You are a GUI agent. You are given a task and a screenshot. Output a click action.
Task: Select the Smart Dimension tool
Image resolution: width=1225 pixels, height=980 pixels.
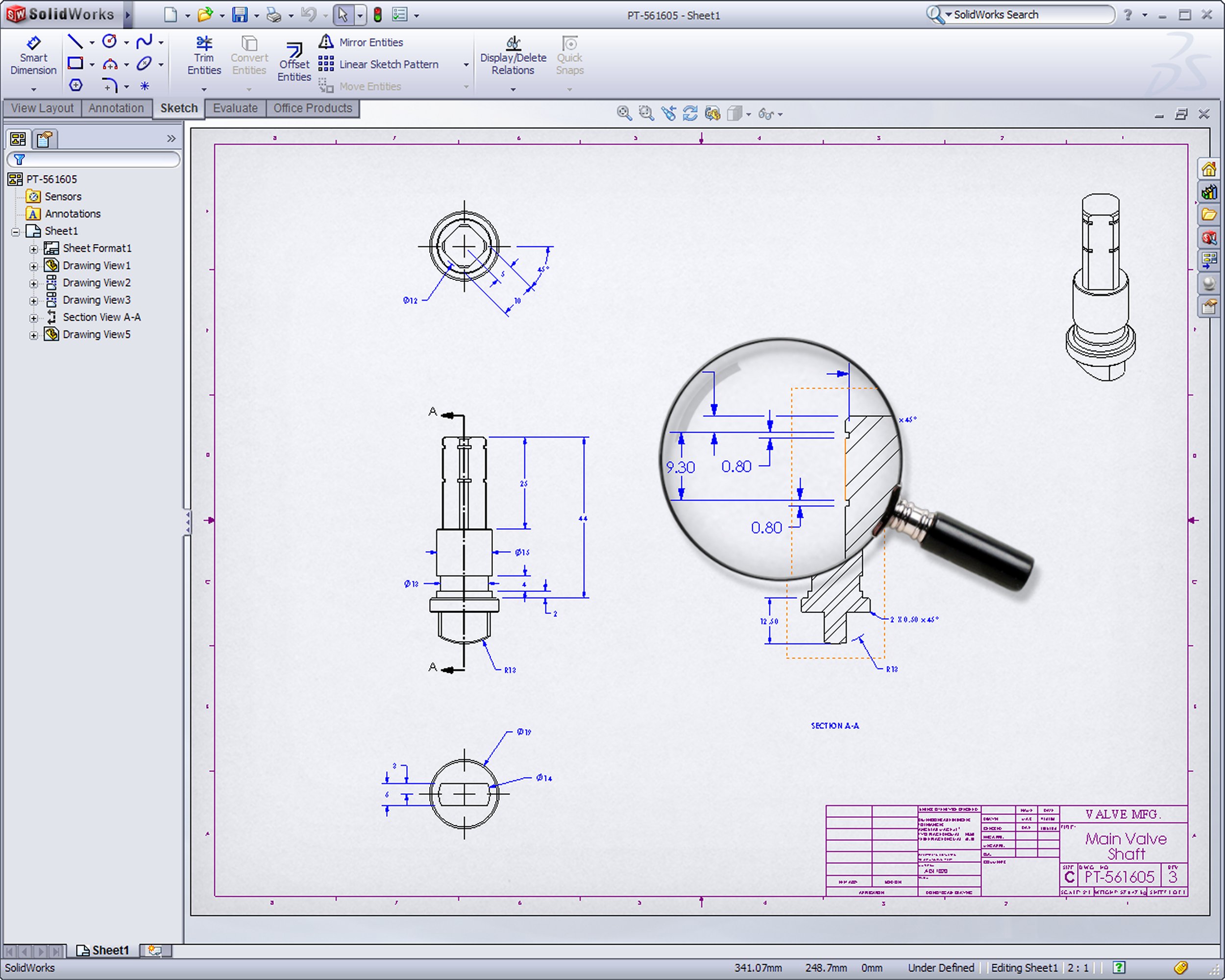coord(33,57)
